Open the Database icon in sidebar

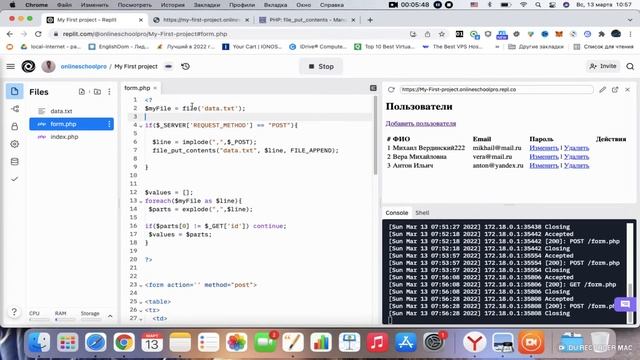[x=15, y=162]
